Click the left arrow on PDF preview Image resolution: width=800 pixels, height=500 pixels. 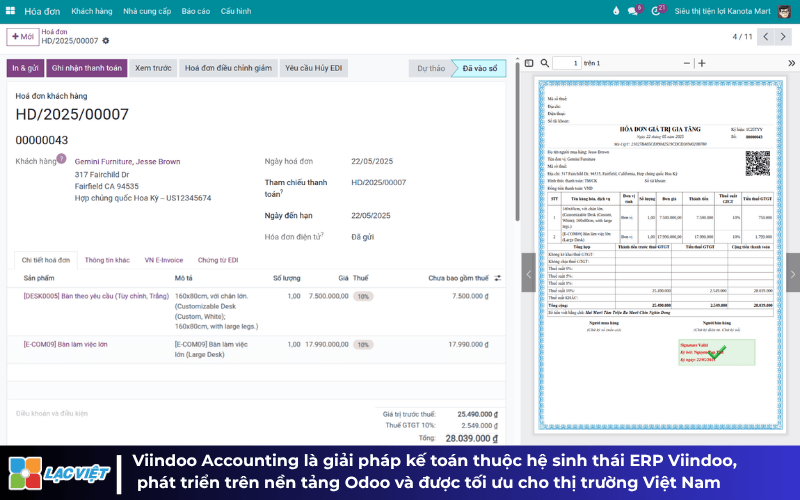click(529, 273)
